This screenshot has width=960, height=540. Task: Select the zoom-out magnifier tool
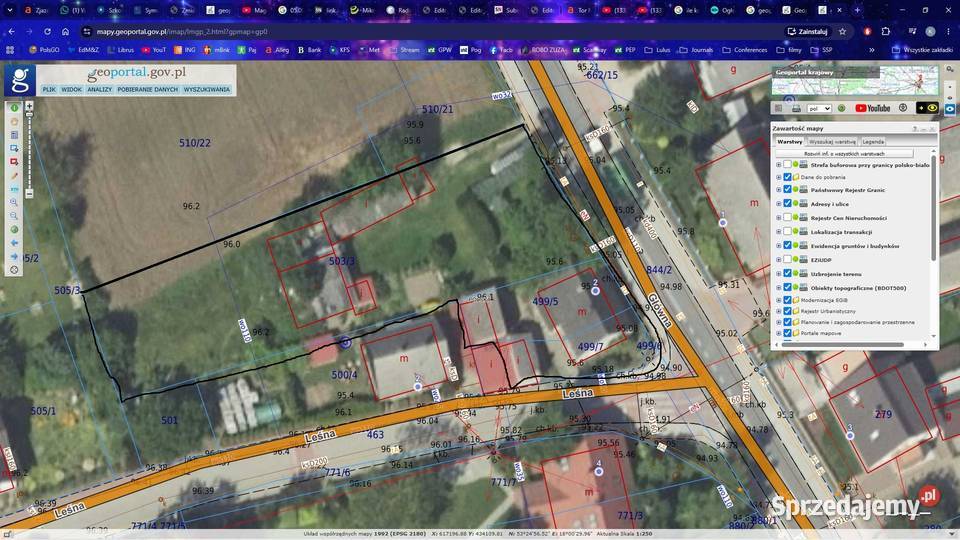coord(14,216)
